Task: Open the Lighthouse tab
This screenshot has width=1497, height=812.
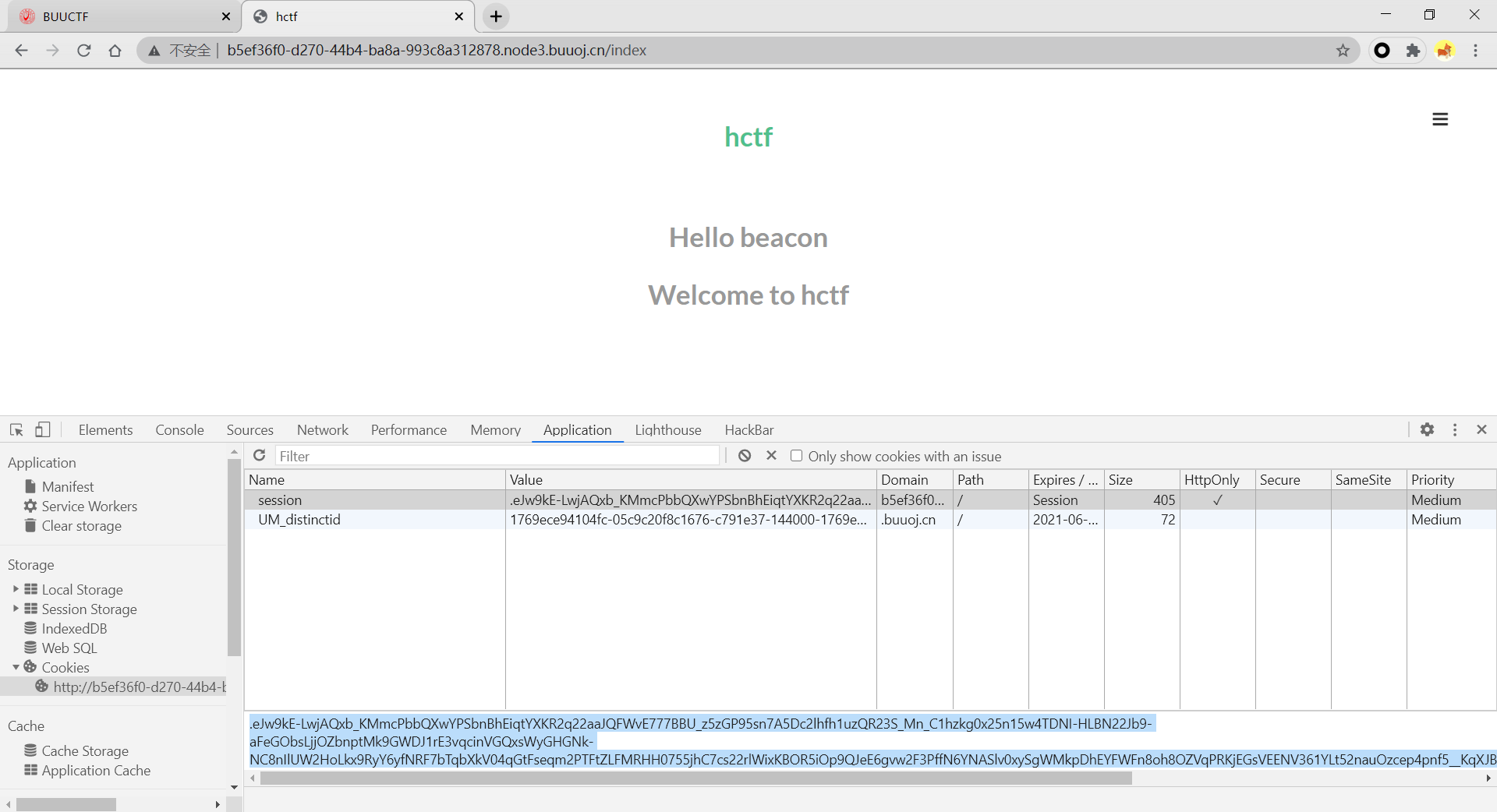Action: [x=667, y=429]
